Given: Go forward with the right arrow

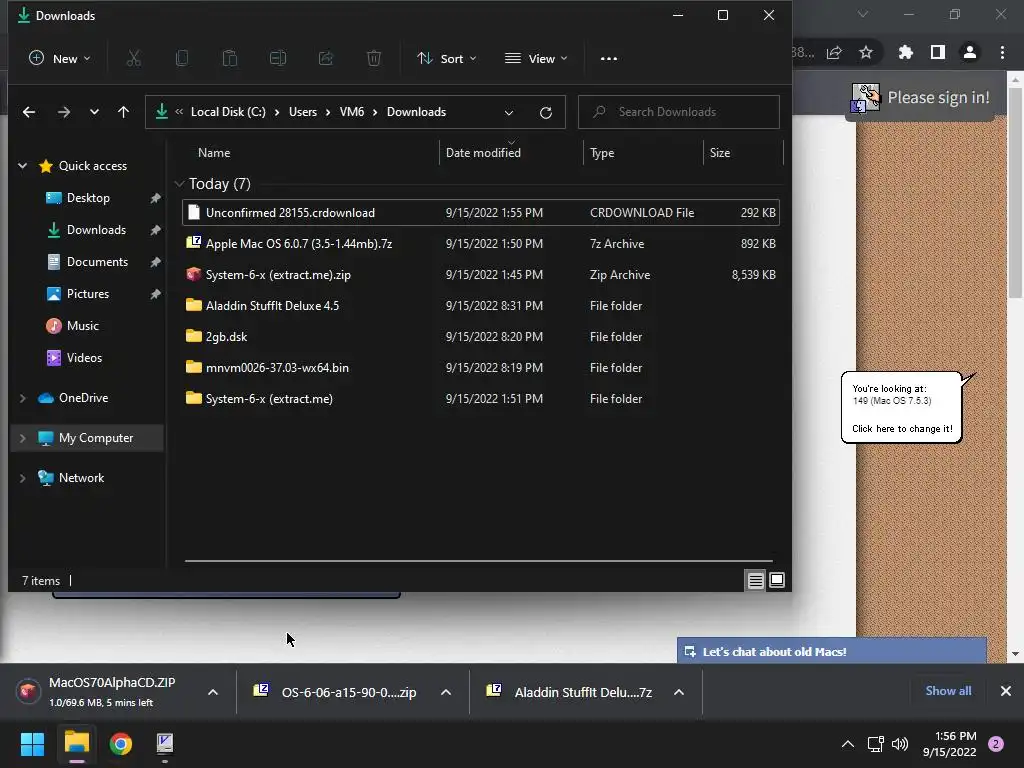Looking at the screenshot, I should (x=63, y=112).
